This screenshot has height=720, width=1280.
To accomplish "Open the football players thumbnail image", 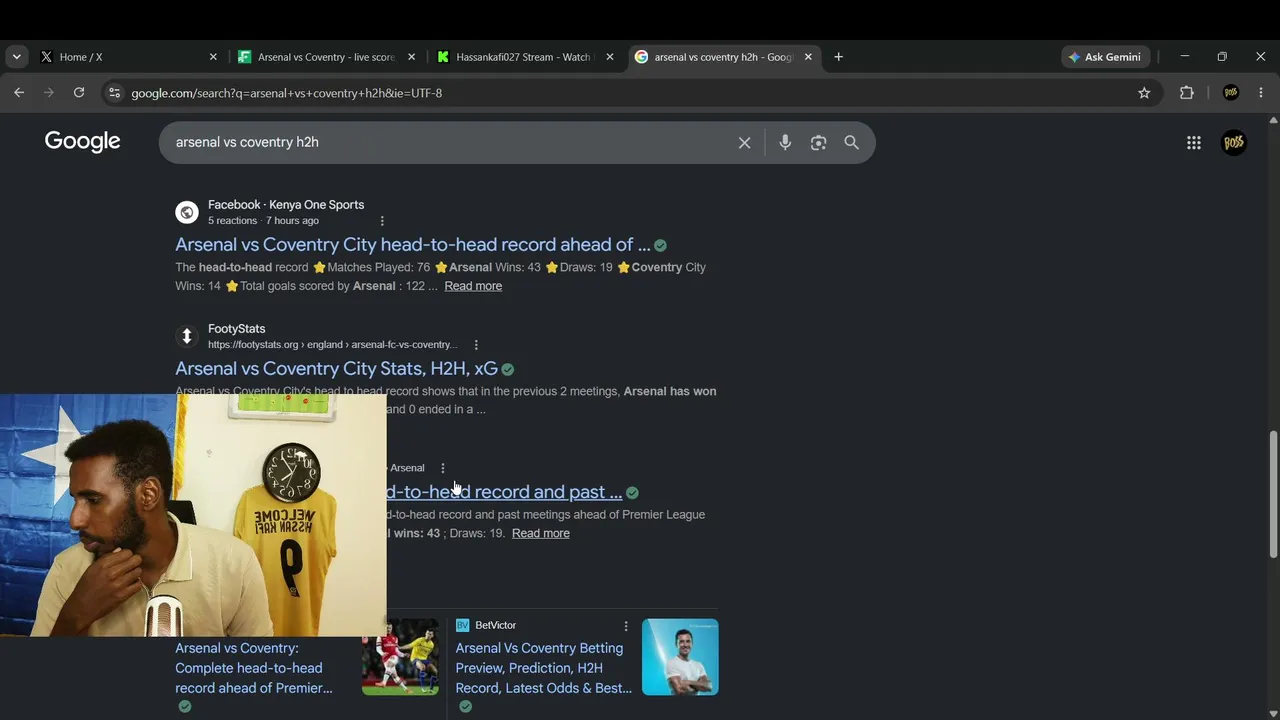I will [x=400, y=657].
